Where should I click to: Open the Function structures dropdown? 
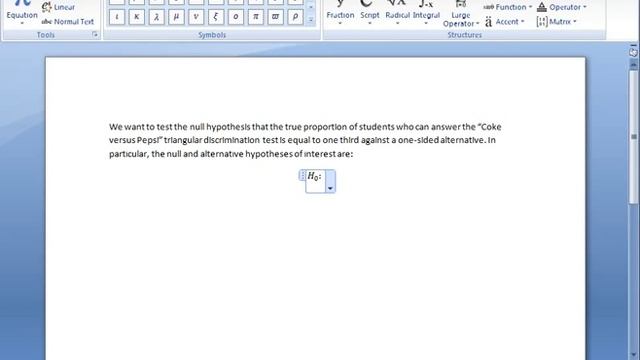tap(508, 7)
